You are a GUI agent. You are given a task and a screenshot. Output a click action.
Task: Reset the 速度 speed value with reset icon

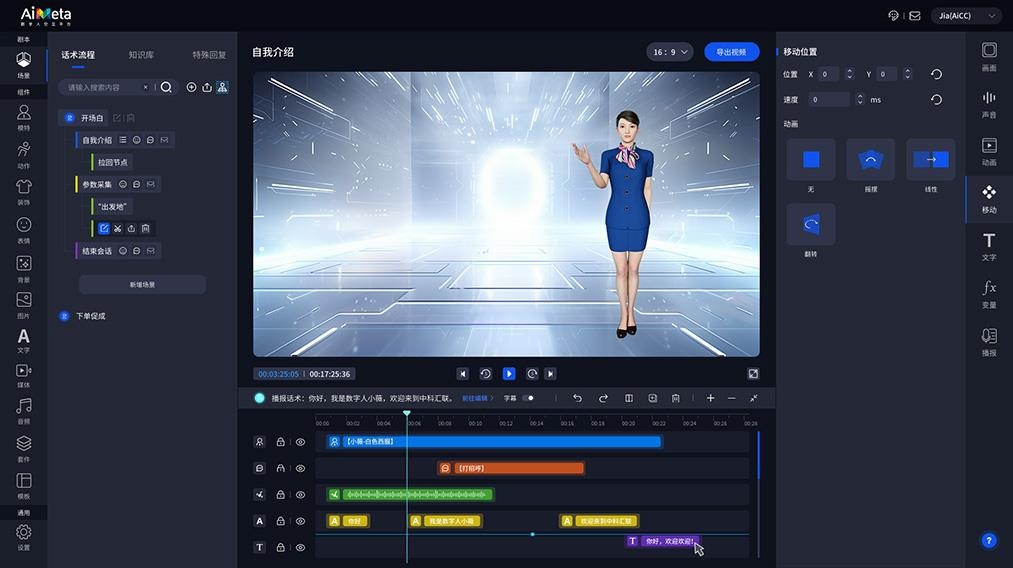tap(936, 100)
